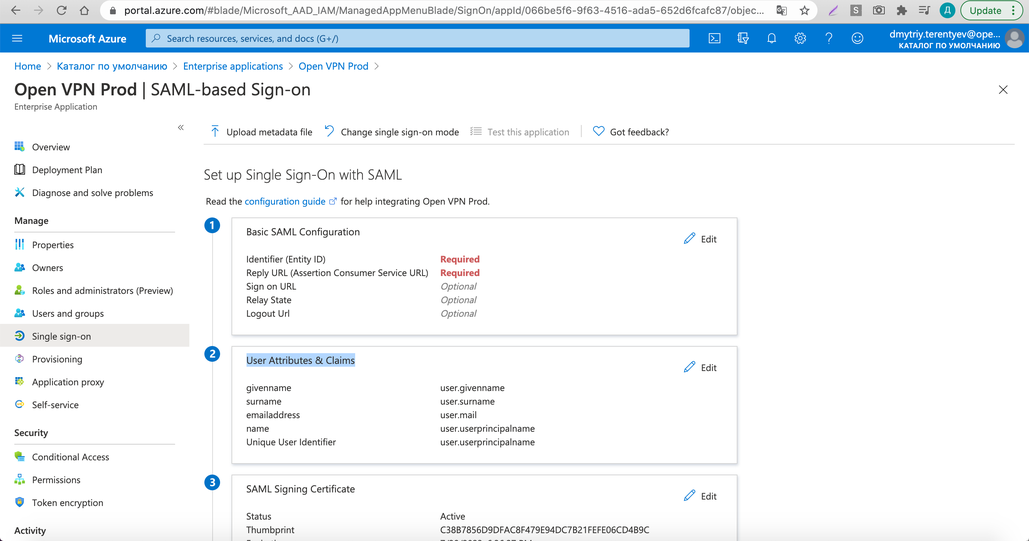Screen dimensions: 1029x541
Task: Open Permissions under Security
Action: pos(56,480)
